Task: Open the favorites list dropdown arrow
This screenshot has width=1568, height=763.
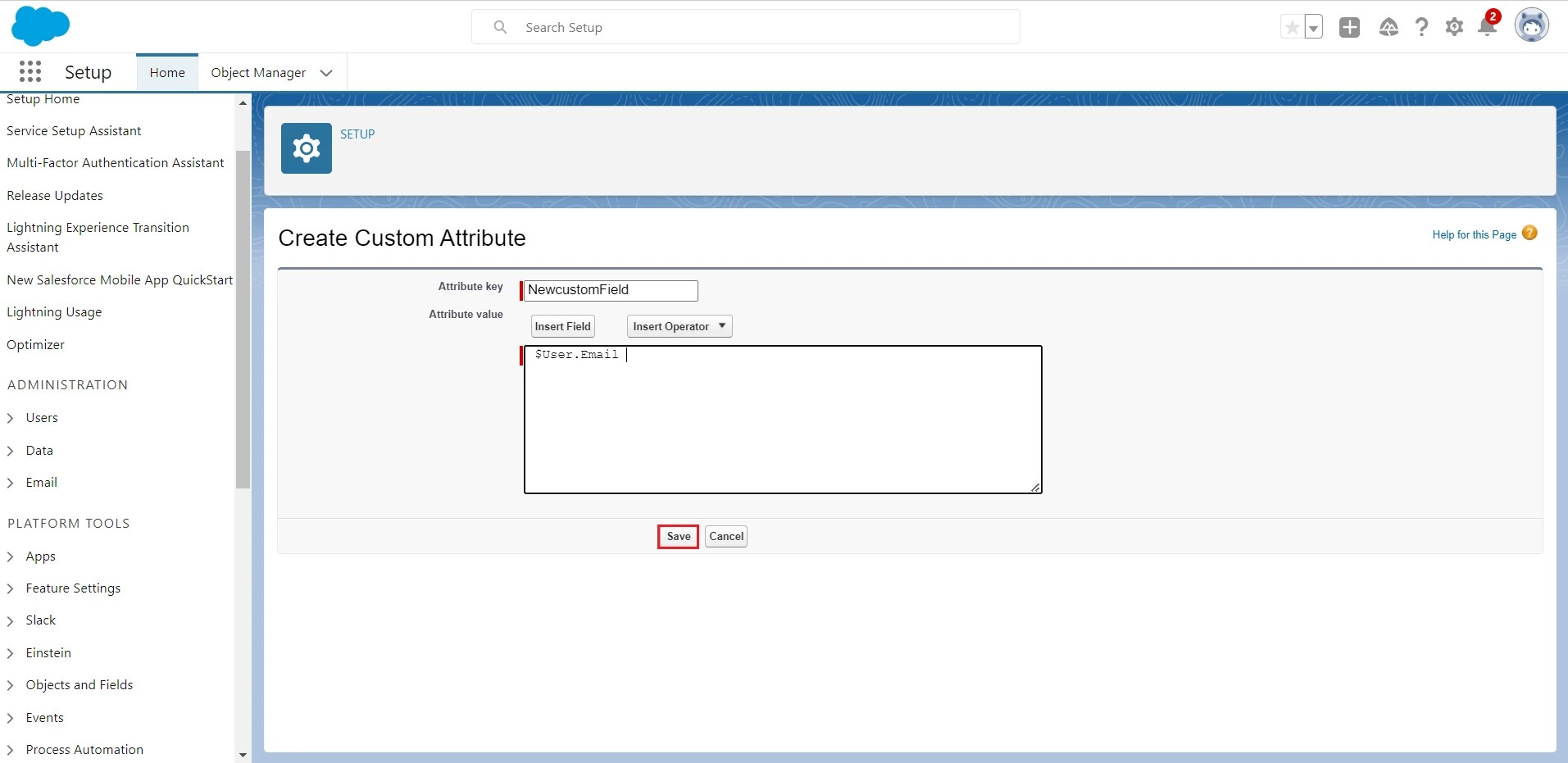Action: point(1313,26)
